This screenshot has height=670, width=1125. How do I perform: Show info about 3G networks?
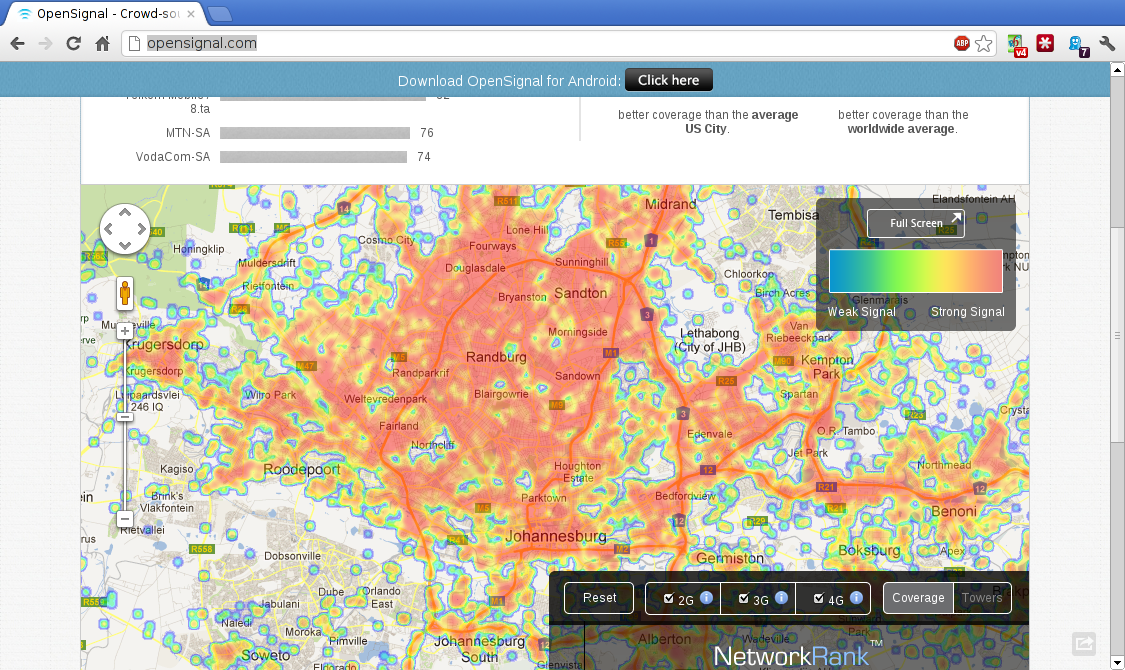pyautogui.click(x=781, y=598)
